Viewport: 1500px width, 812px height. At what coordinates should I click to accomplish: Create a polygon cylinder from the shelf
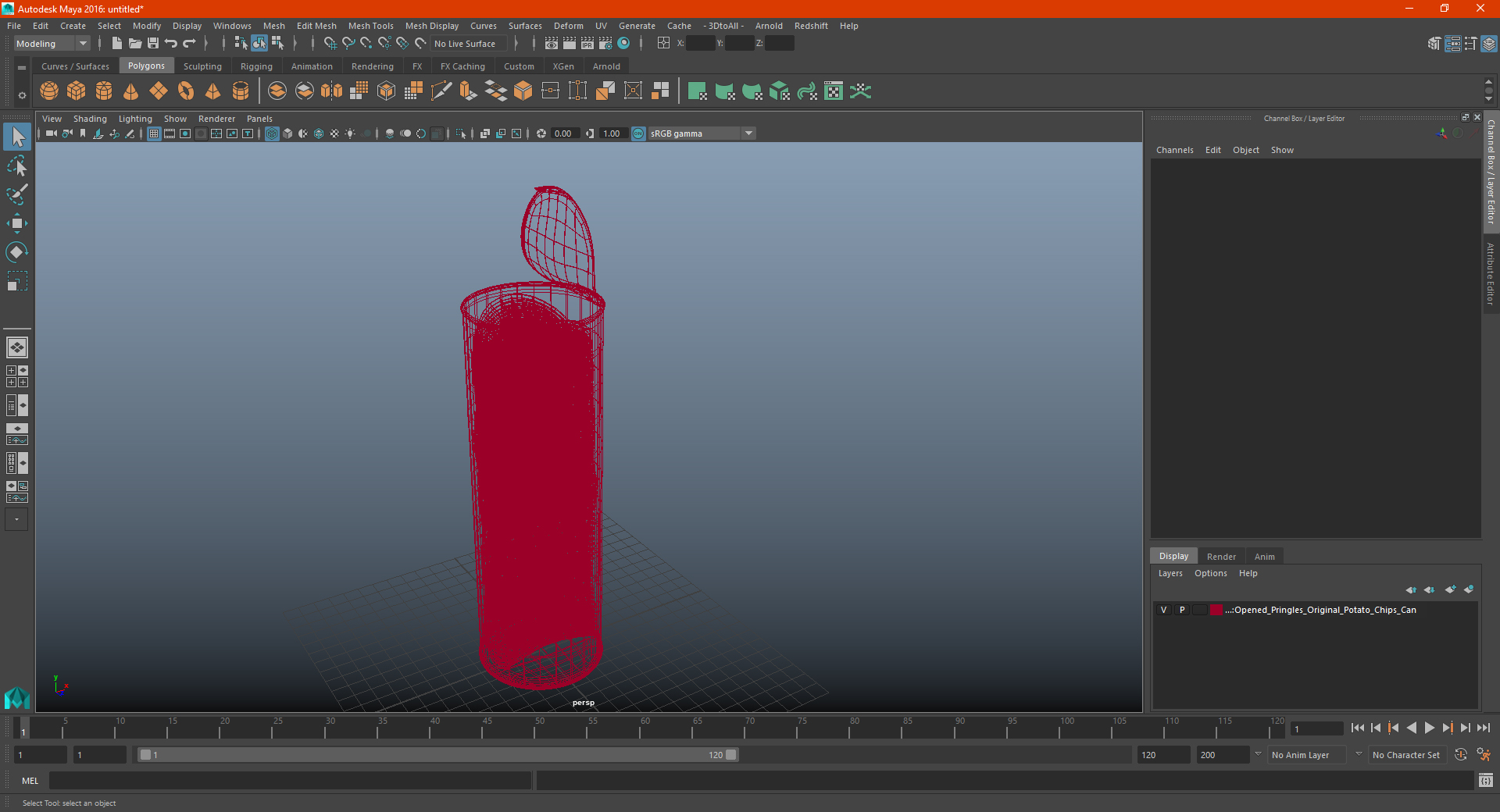point(104,91)
